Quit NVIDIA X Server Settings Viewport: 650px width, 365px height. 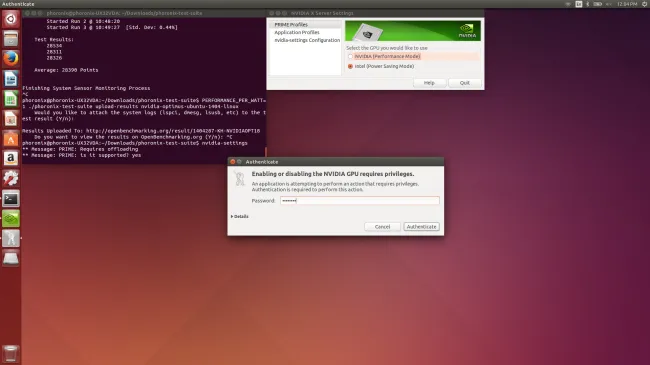click(x=465, y=83)
